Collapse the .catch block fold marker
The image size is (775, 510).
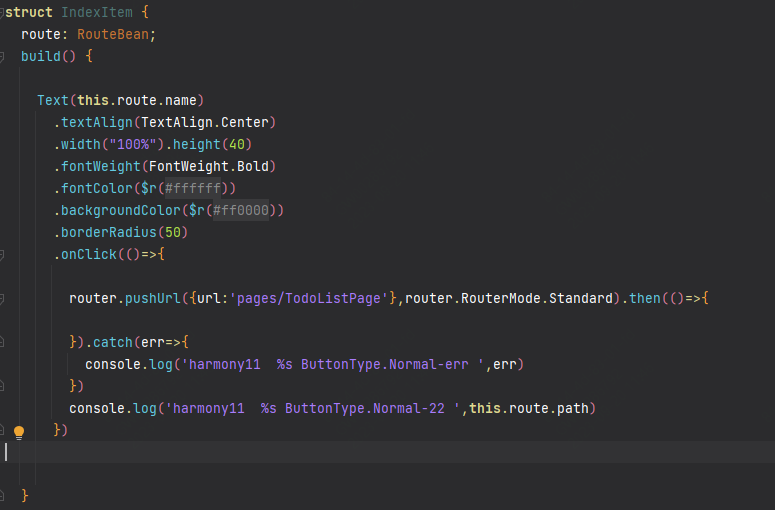[x=1, y=342]
